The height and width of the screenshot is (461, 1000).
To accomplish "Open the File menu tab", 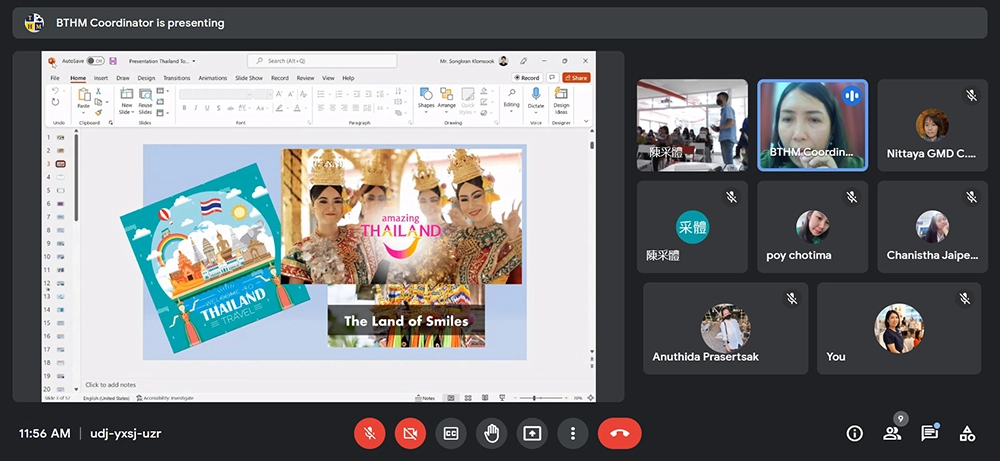I will tap(55, 78).
